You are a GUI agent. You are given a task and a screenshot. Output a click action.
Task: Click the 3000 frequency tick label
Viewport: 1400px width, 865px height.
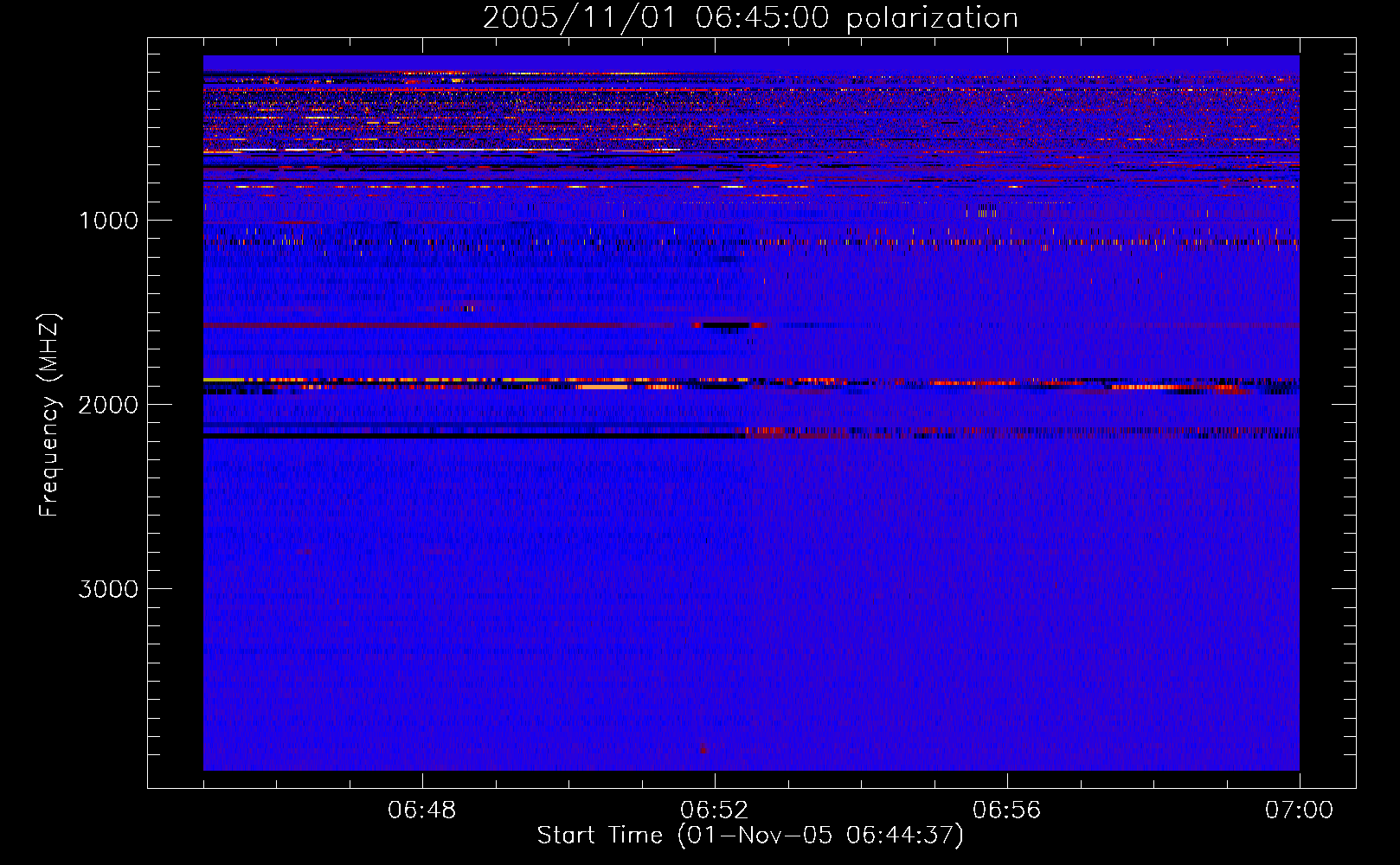[108, 589]
